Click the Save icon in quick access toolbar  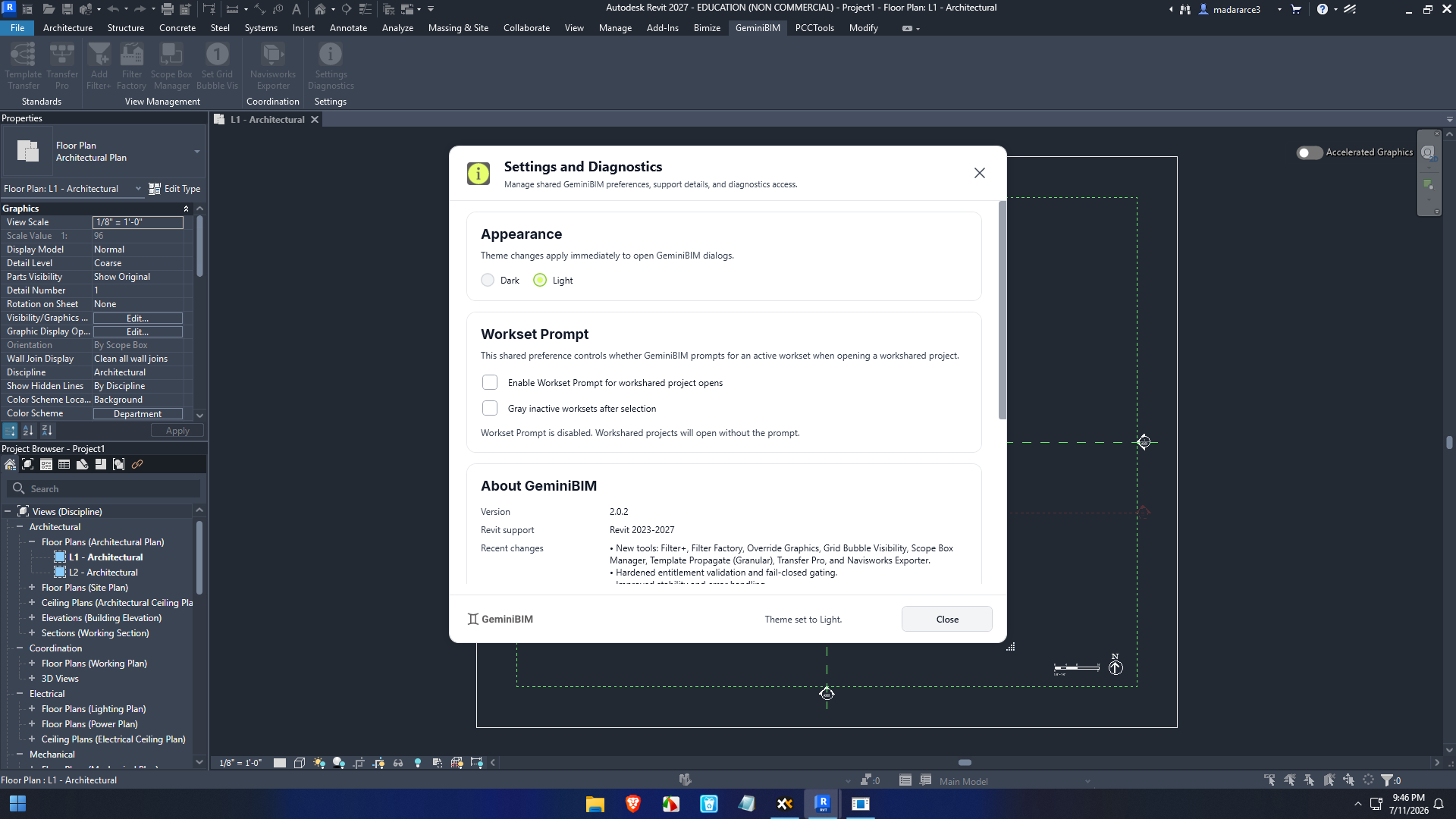tap(67, 9)
